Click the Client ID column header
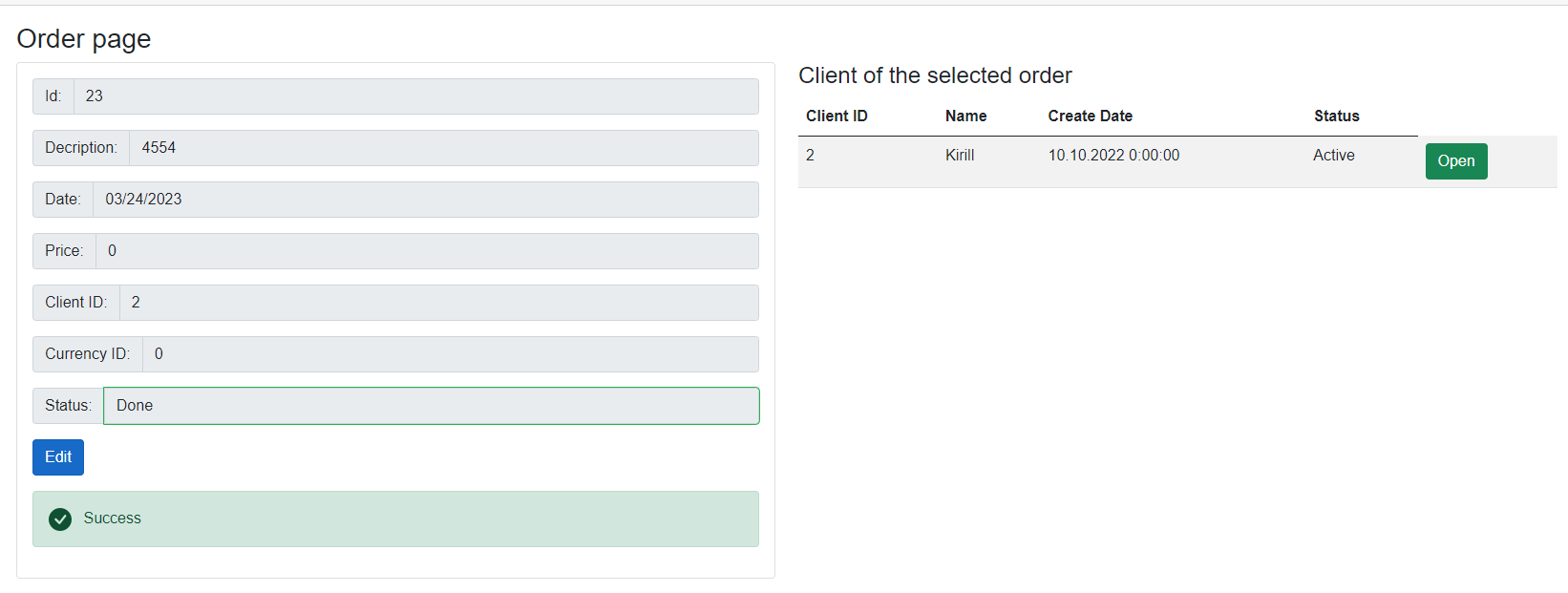The image size is (1568, 593). click(x=837, y=116)
